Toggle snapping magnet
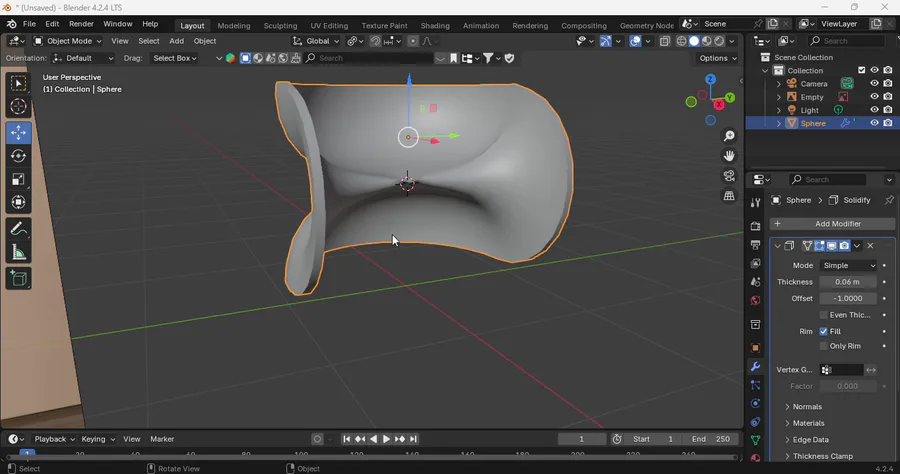Viewport: 900px width, 474px height. (375, 41)
